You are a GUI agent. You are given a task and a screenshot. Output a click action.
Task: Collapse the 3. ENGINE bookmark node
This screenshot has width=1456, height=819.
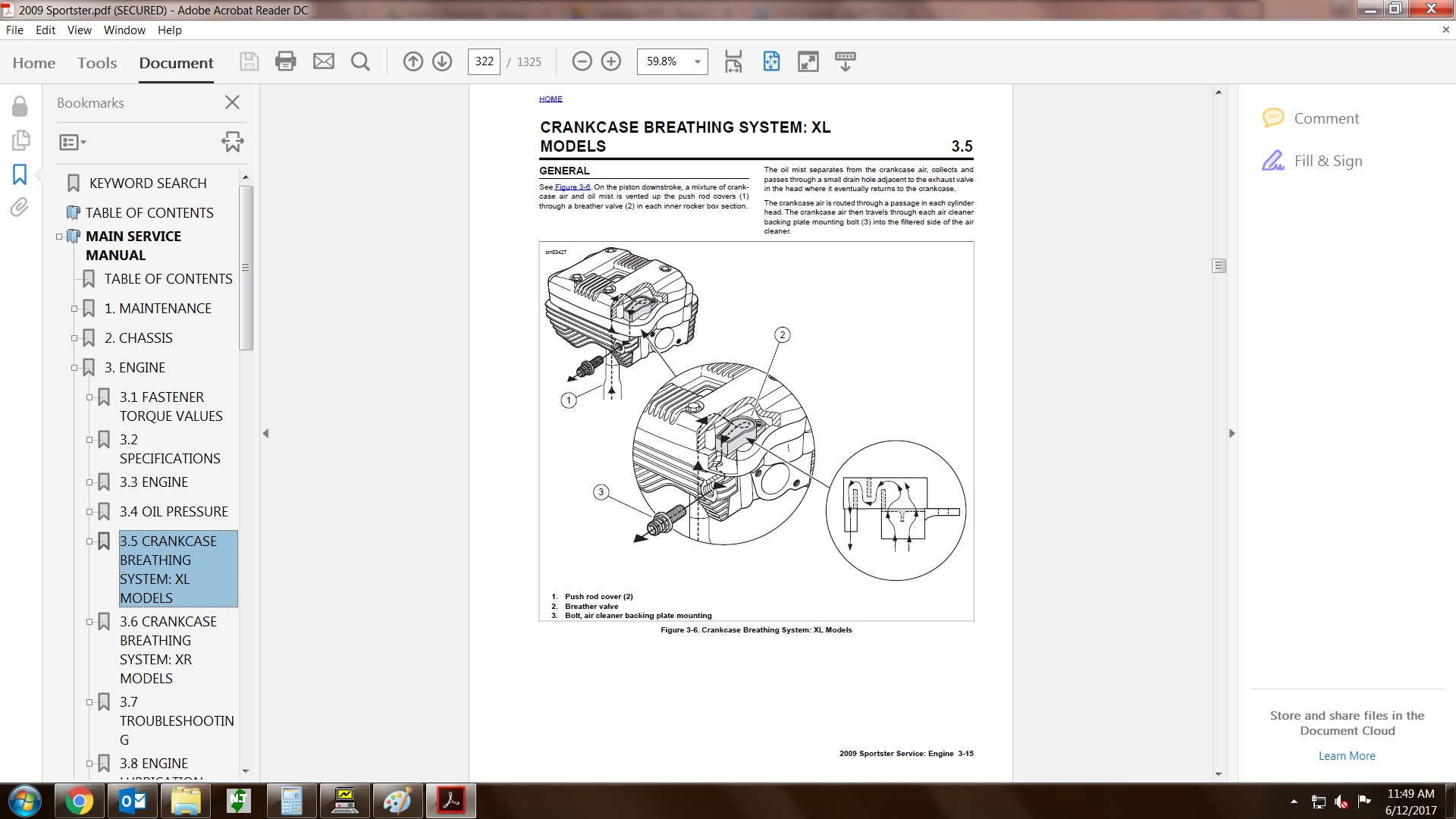[74, 368]
